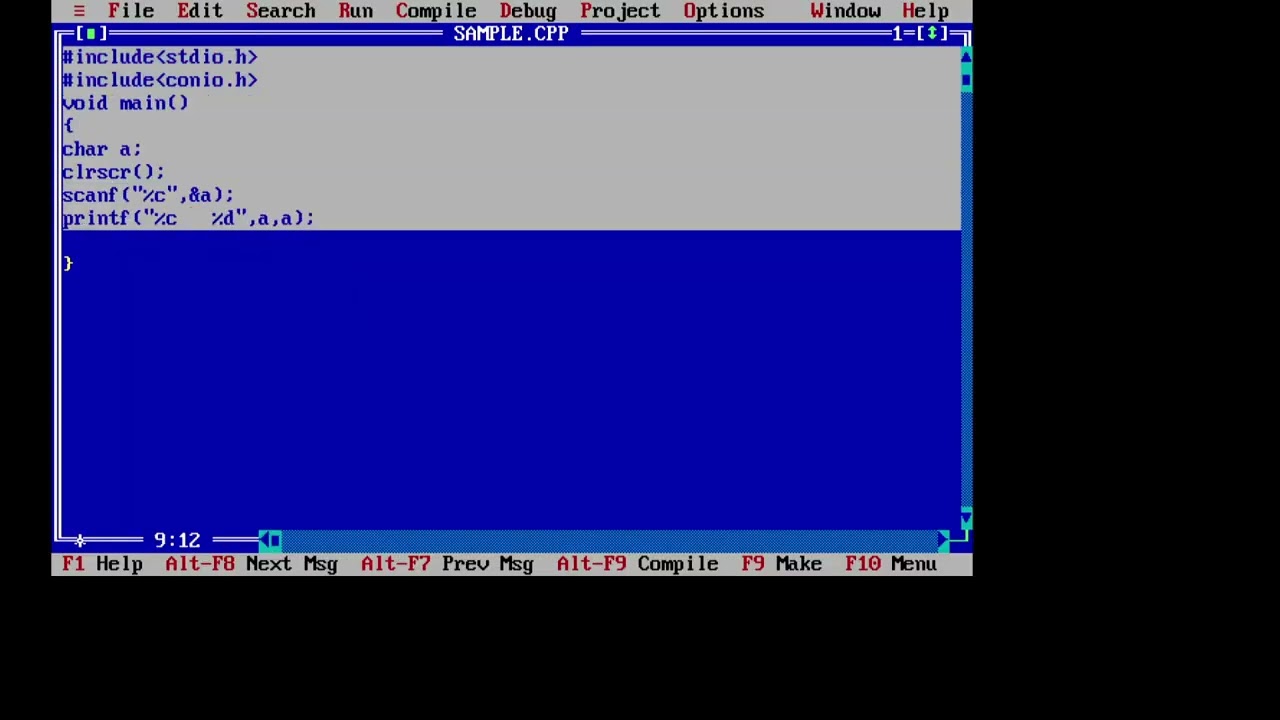1280x720 pixels.
Task: Click F10 Menu shortcut
Action: (891, 564)
